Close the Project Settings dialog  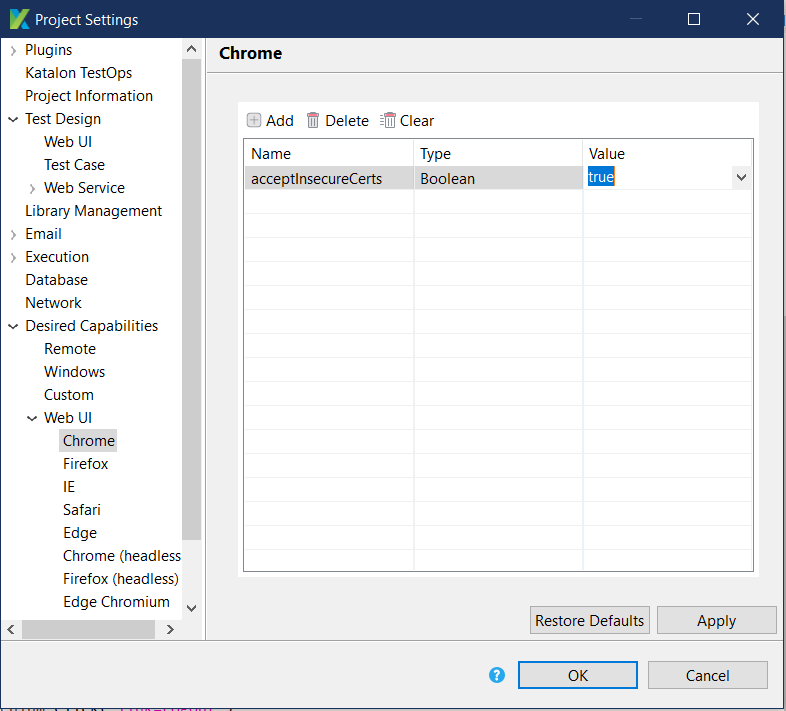753,19
